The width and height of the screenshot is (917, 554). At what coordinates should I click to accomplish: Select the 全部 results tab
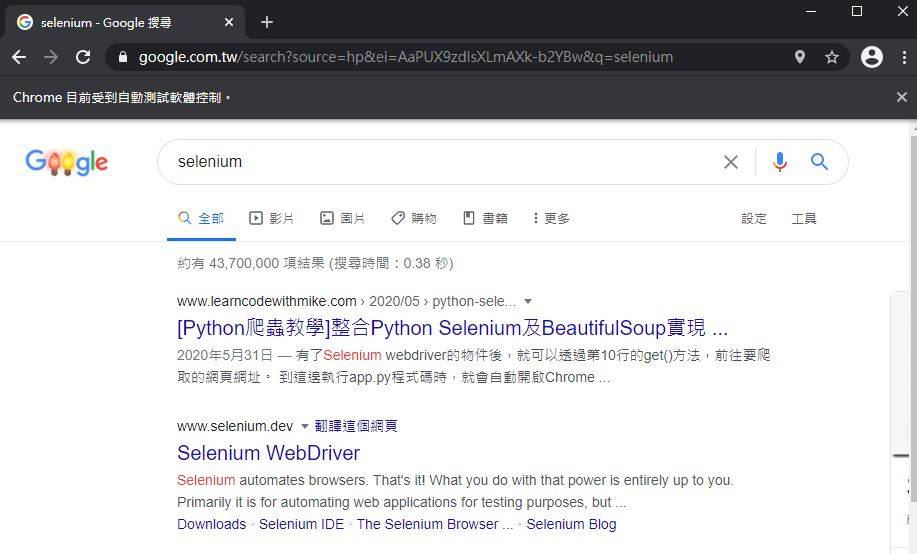(201, 218)
